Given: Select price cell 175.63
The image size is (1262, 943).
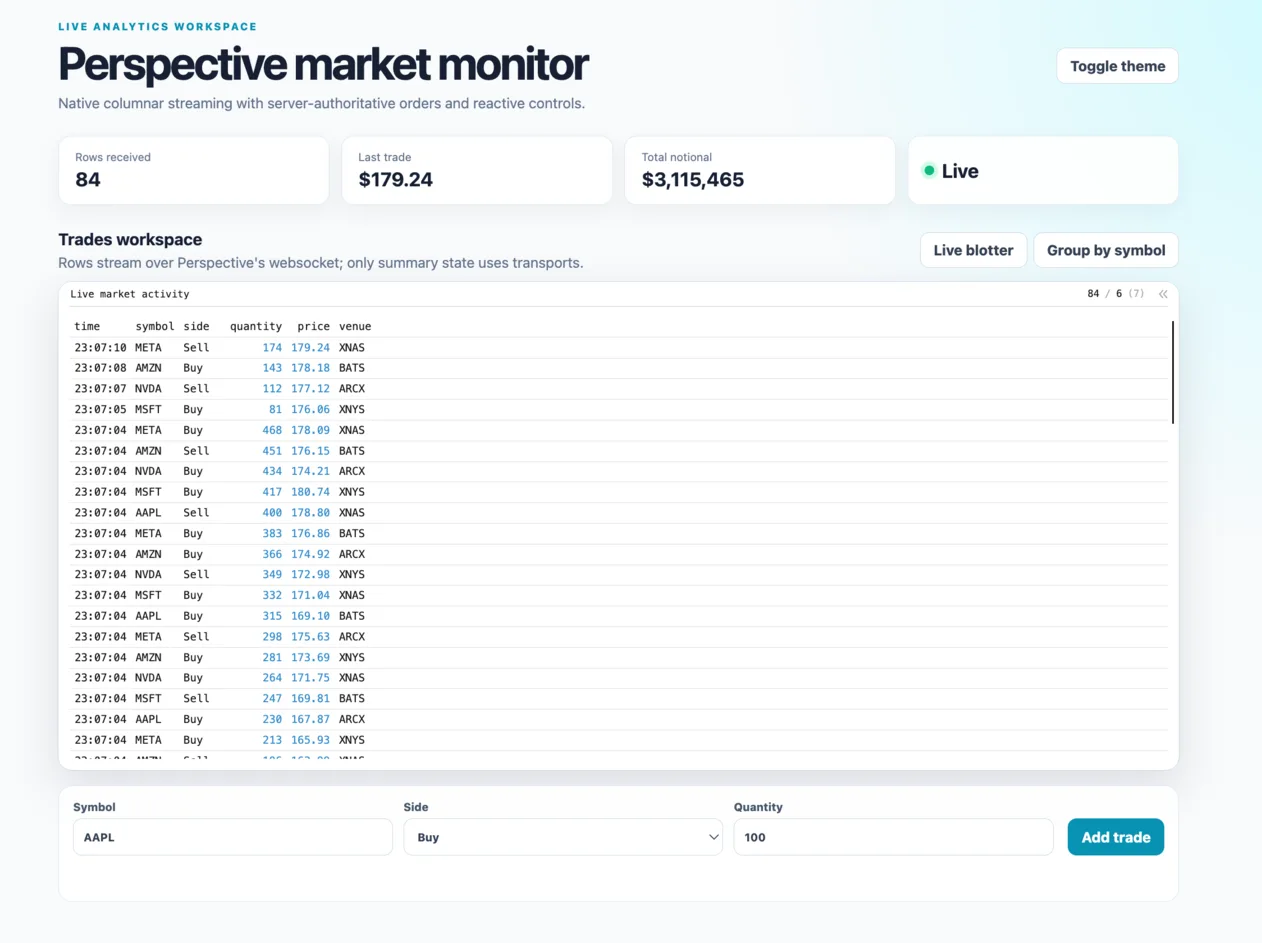Looking at the screenshot, I should pos(310,636).
